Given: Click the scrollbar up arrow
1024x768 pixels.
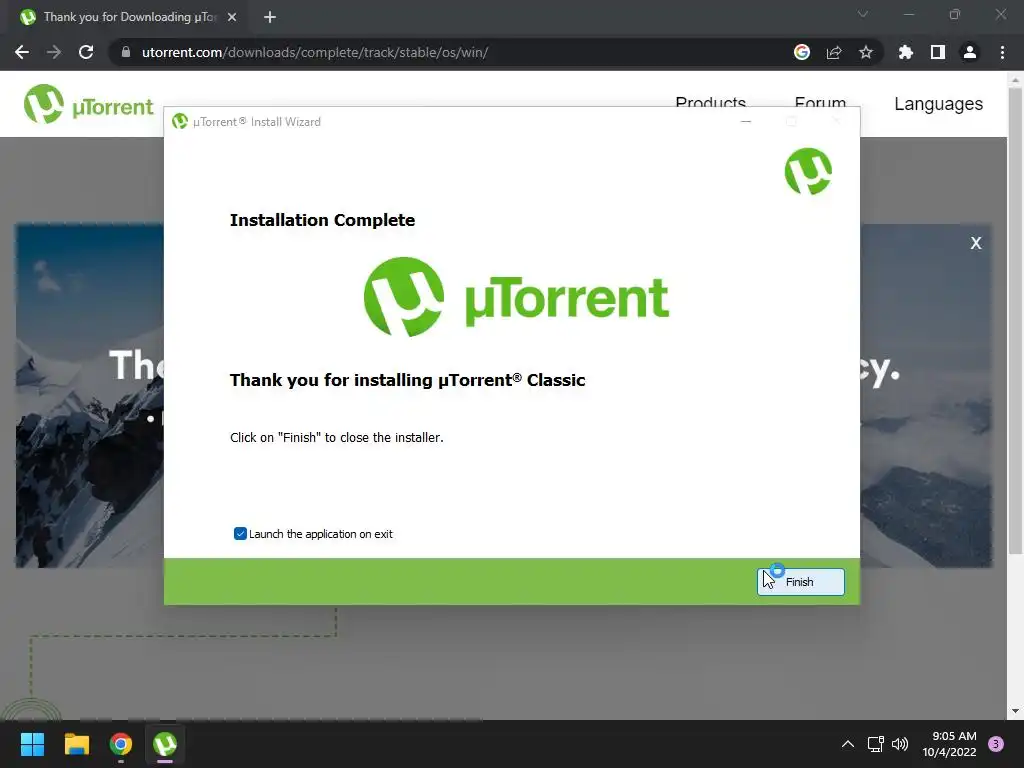Looking at the screenshot, I should (1015, 80).
